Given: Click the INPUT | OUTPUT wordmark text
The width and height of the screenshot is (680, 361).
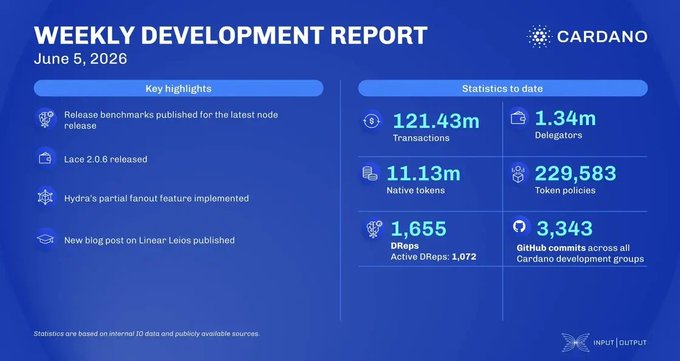Looking at the screenshot, I should tap(620, 343).
